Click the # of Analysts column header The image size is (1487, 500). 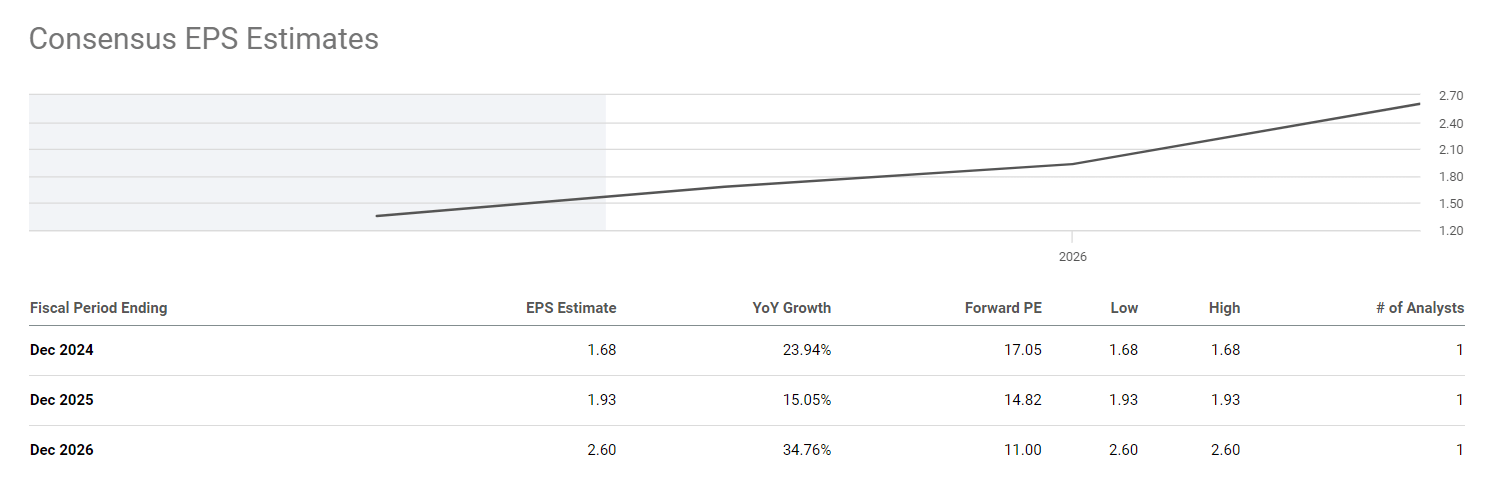tap(1420, 308)
